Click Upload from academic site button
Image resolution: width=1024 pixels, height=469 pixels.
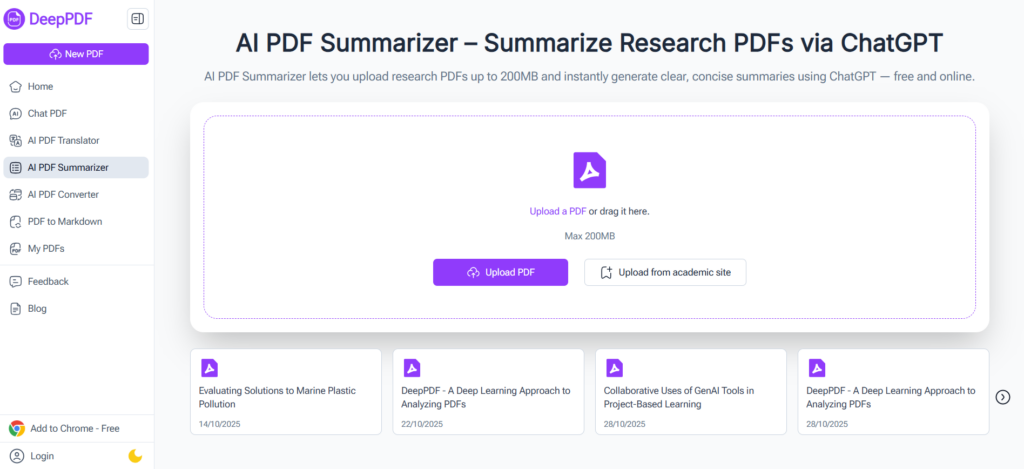click(x=665, y=272)
